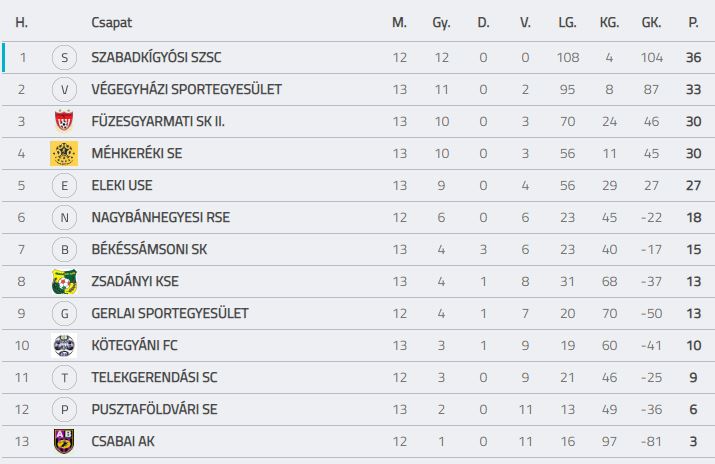Click the Füzesgyarmati SK II. red crest icon
This screenshot has width=715, height=464.
tap(64, 121)
